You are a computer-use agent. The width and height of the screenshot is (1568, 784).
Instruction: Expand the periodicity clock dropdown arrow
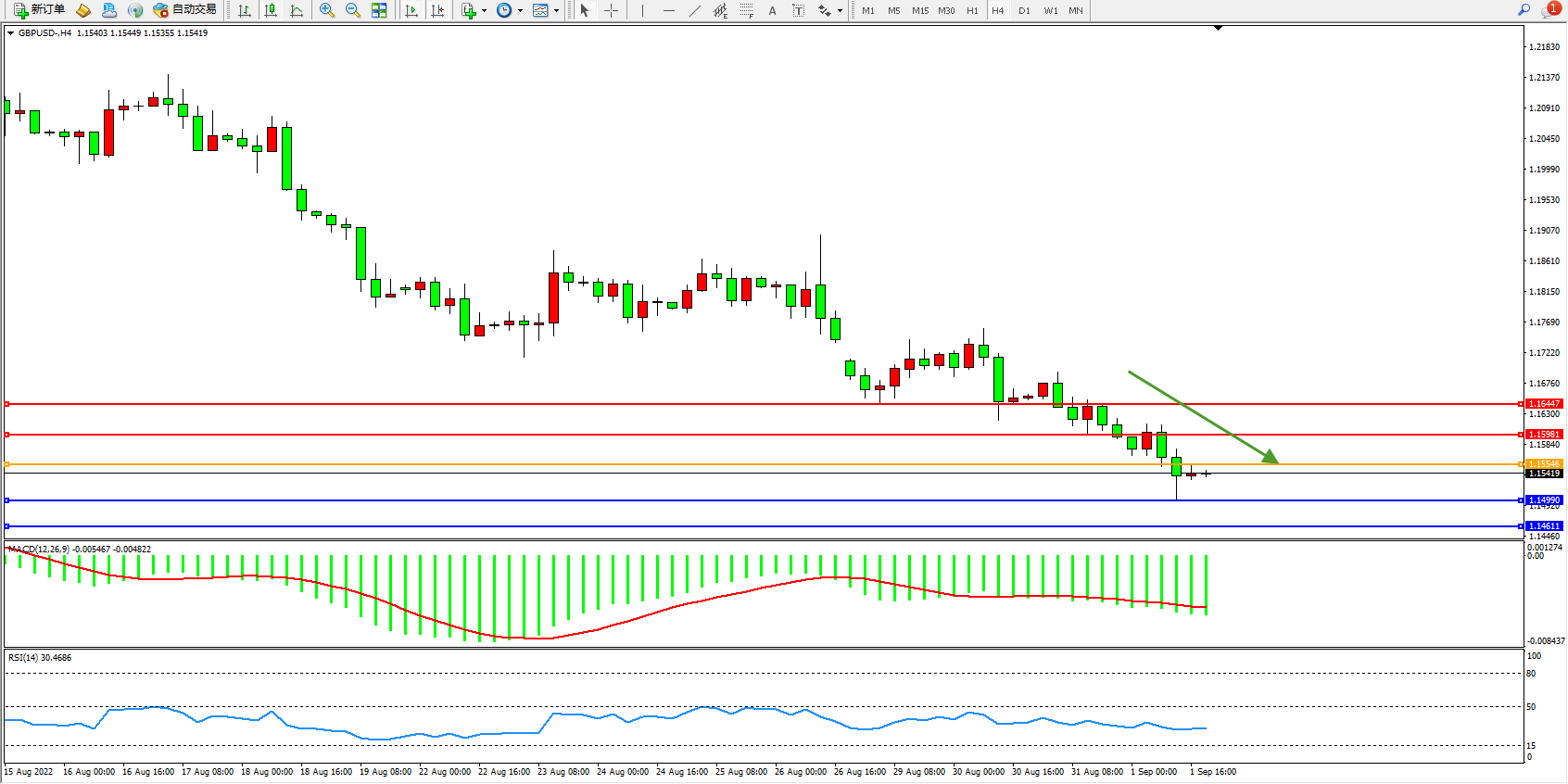(x=520, y=11)
